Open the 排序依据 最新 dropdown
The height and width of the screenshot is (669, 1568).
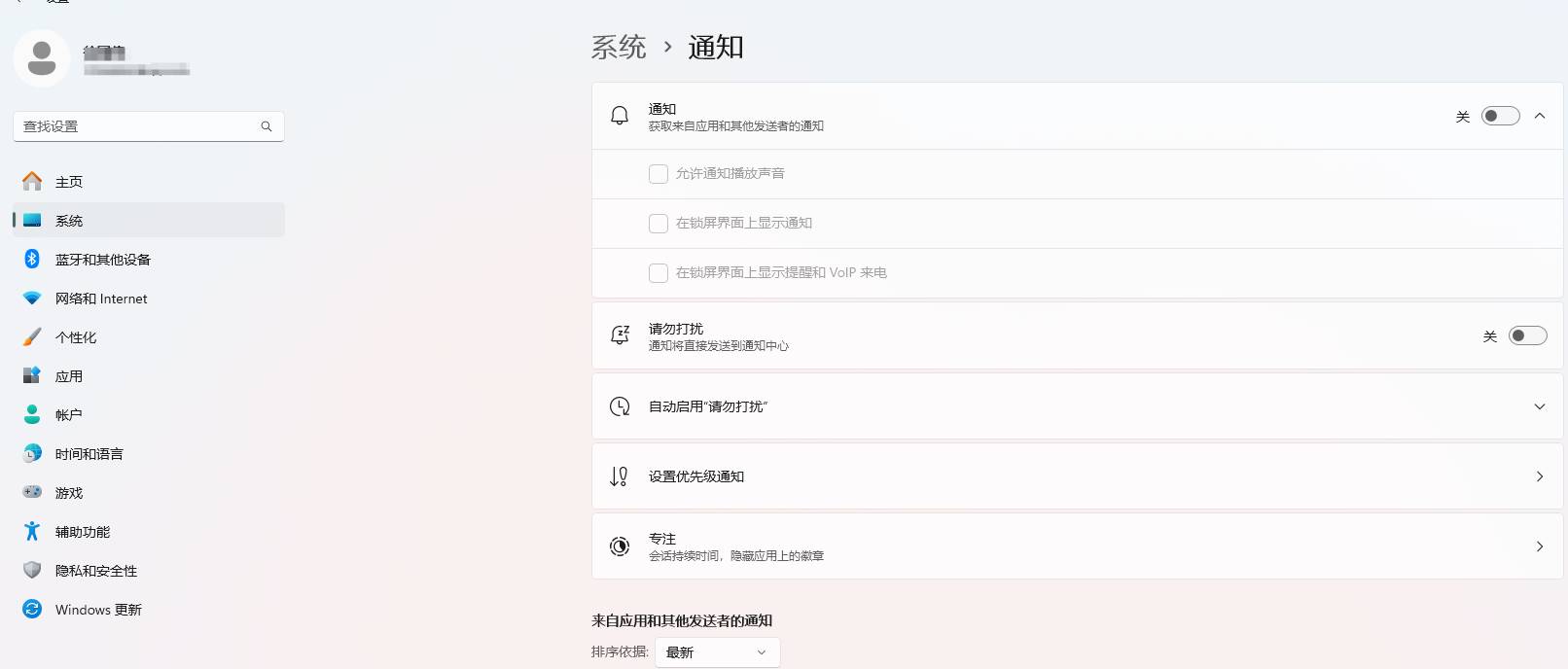tap(718, 652)
